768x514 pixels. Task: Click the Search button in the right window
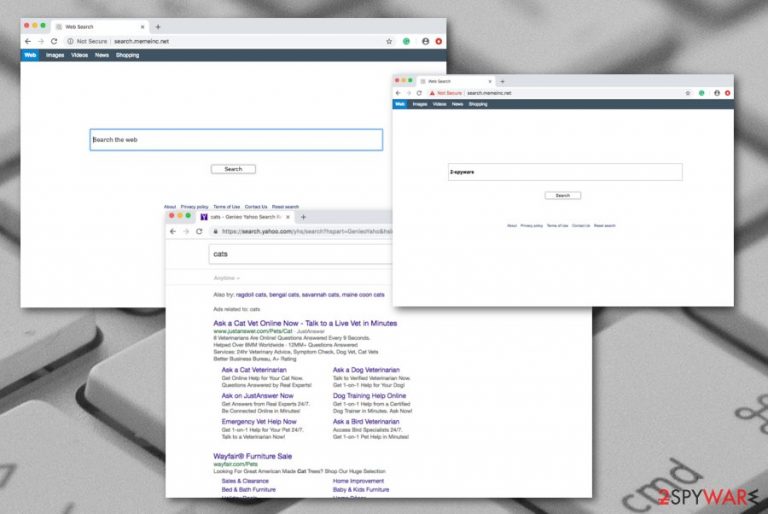pyautogui.click(x=563, y=196)
